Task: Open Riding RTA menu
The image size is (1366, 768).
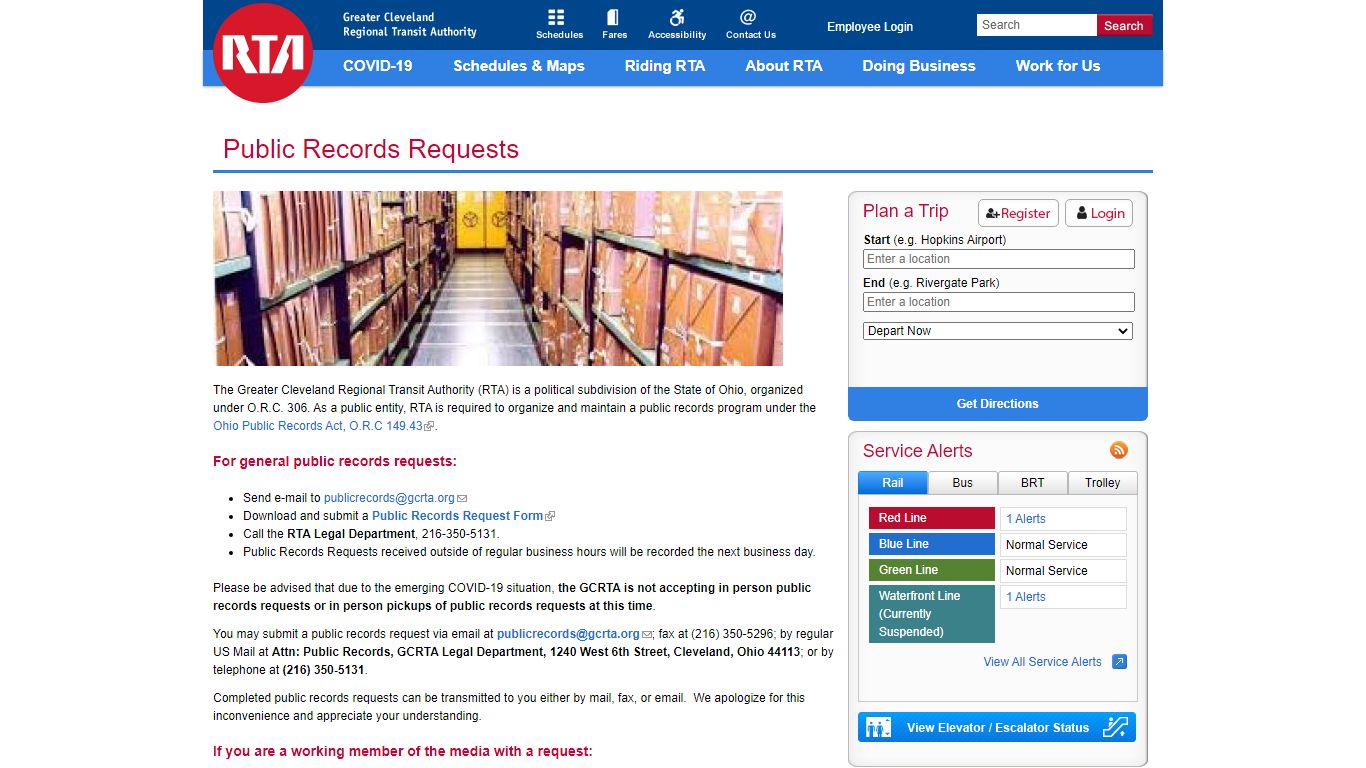Action: (665, 66)
